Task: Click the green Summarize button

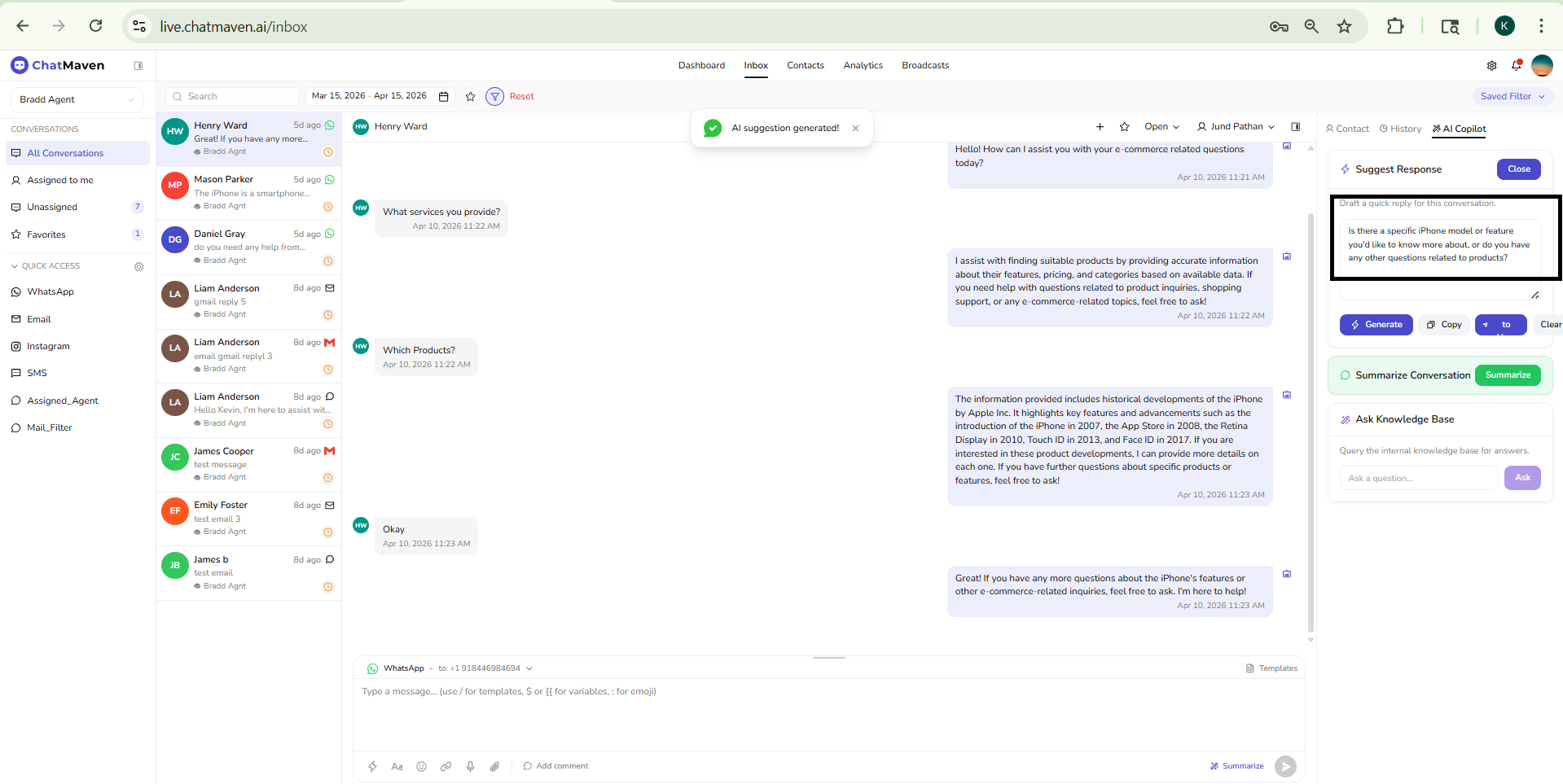Action: (1507, 375)
